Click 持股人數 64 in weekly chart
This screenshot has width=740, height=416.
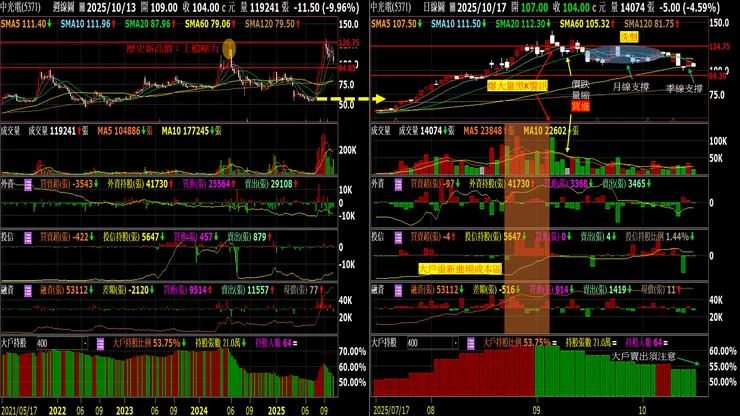(276, 343)
